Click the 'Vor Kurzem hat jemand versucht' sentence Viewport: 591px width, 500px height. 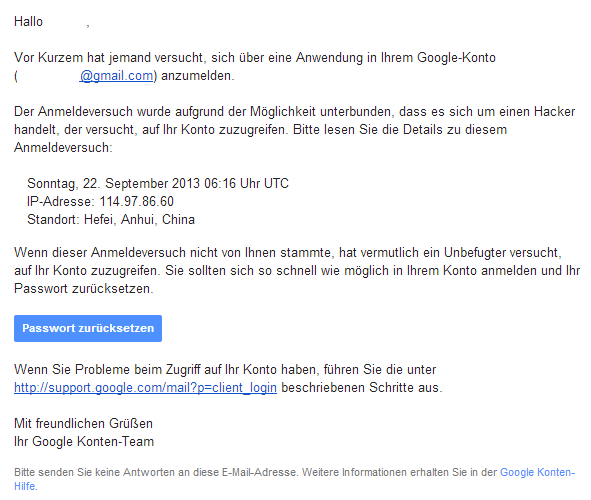255,67
